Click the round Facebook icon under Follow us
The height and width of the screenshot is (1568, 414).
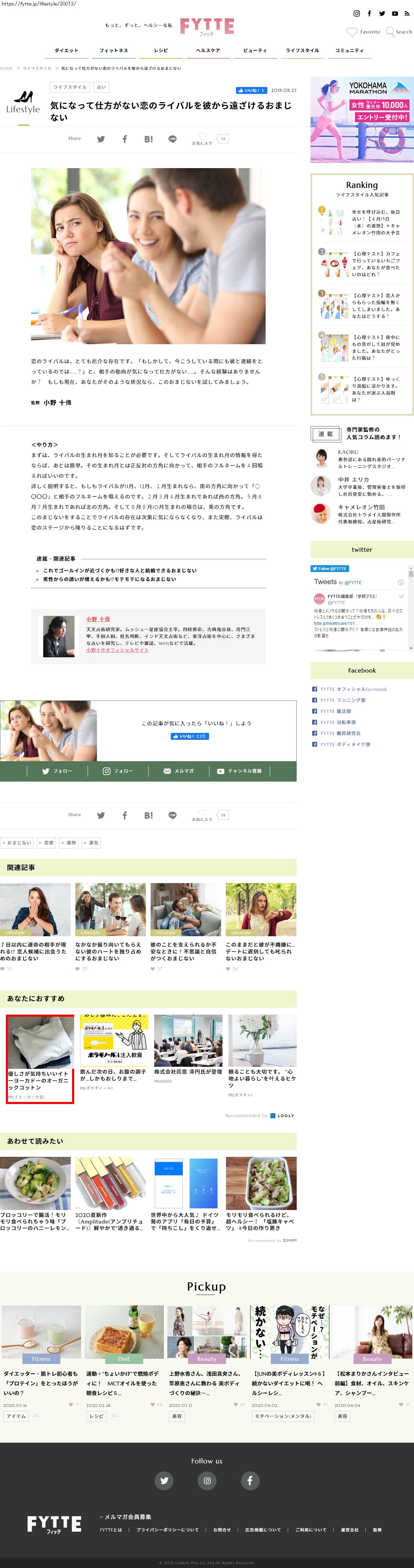pos(250,1480)
